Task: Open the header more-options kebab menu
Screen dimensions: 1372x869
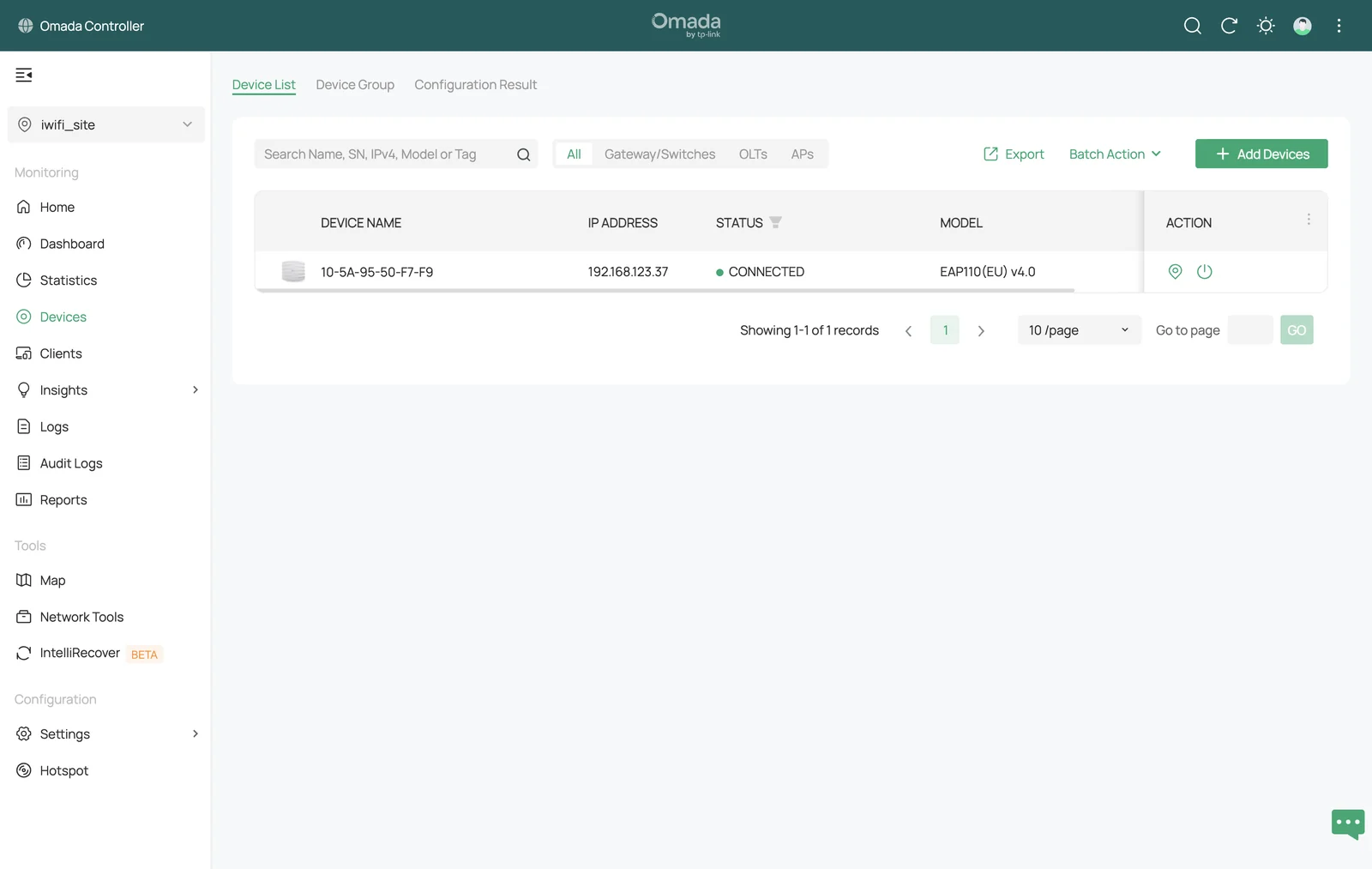Action: 1339,26
